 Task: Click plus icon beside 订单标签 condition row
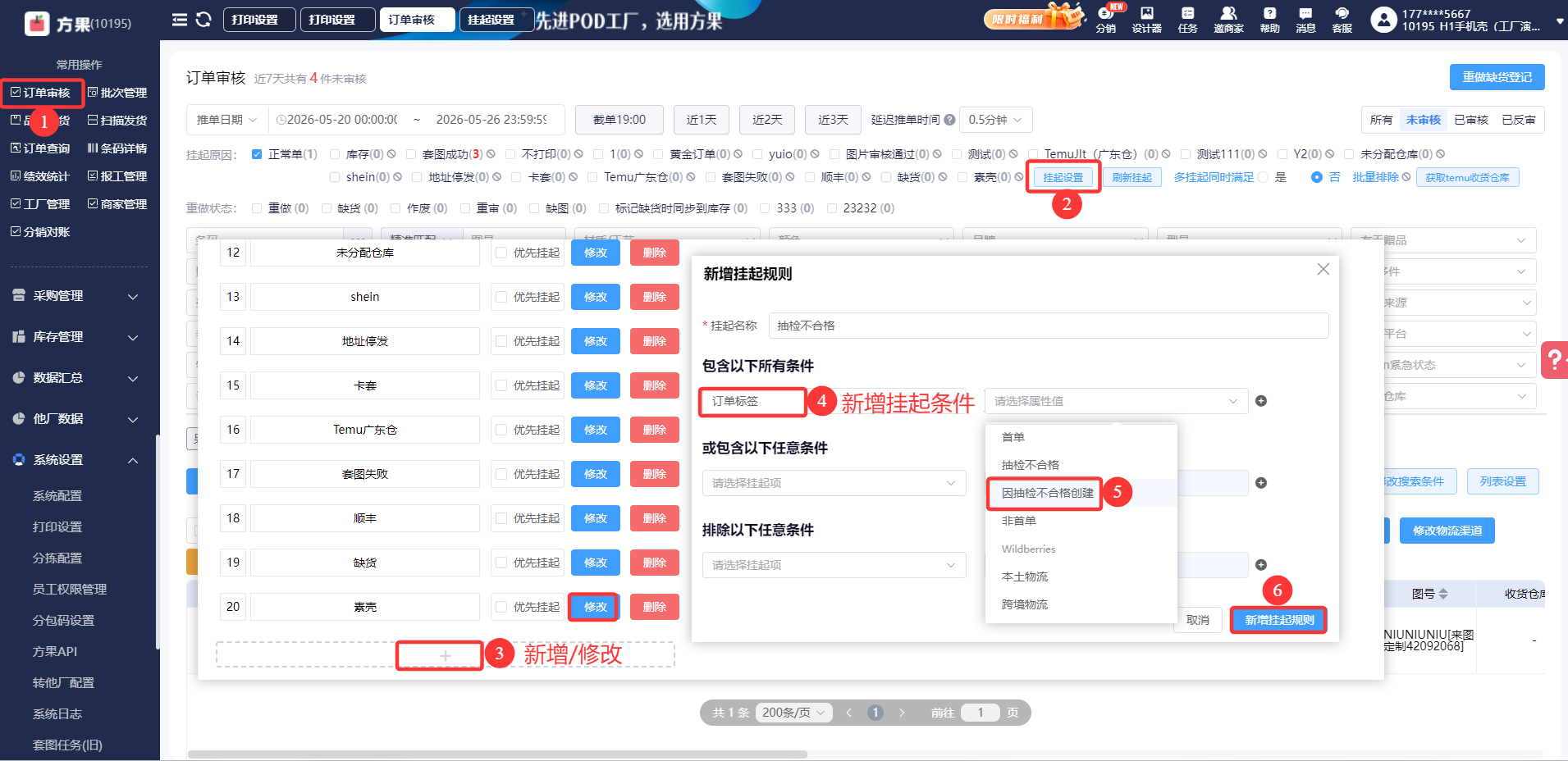1261,401
